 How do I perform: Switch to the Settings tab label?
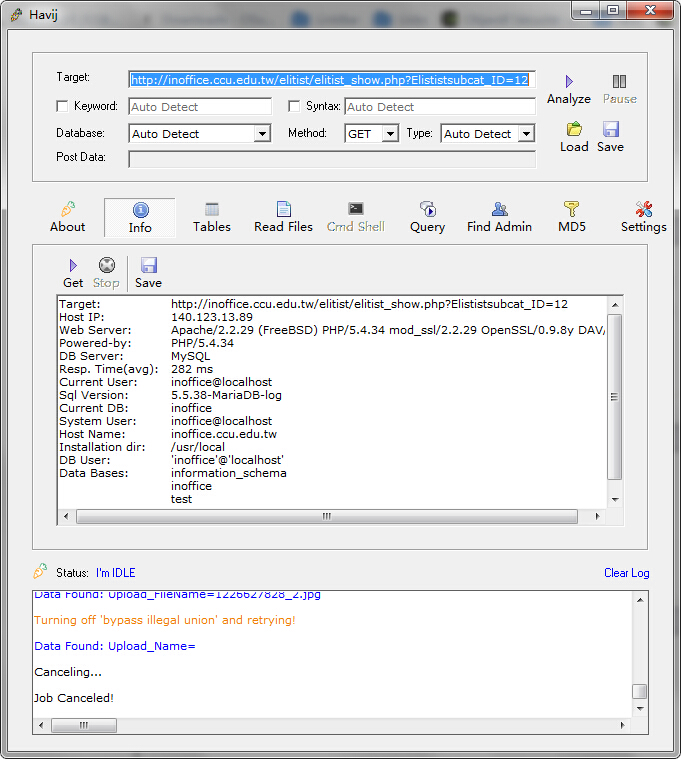click(x=644, y=227)
